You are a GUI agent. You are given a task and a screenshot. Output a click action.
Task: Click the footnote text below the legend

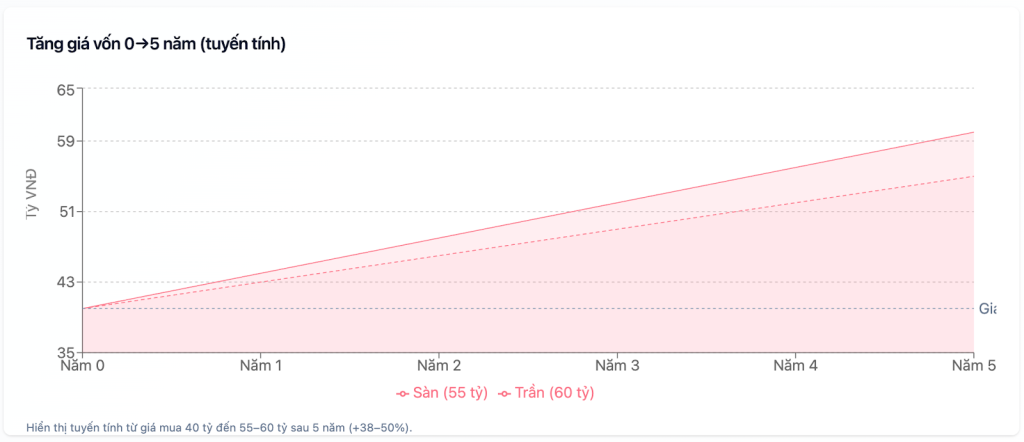pyautogui.click(x=220, y=427)
